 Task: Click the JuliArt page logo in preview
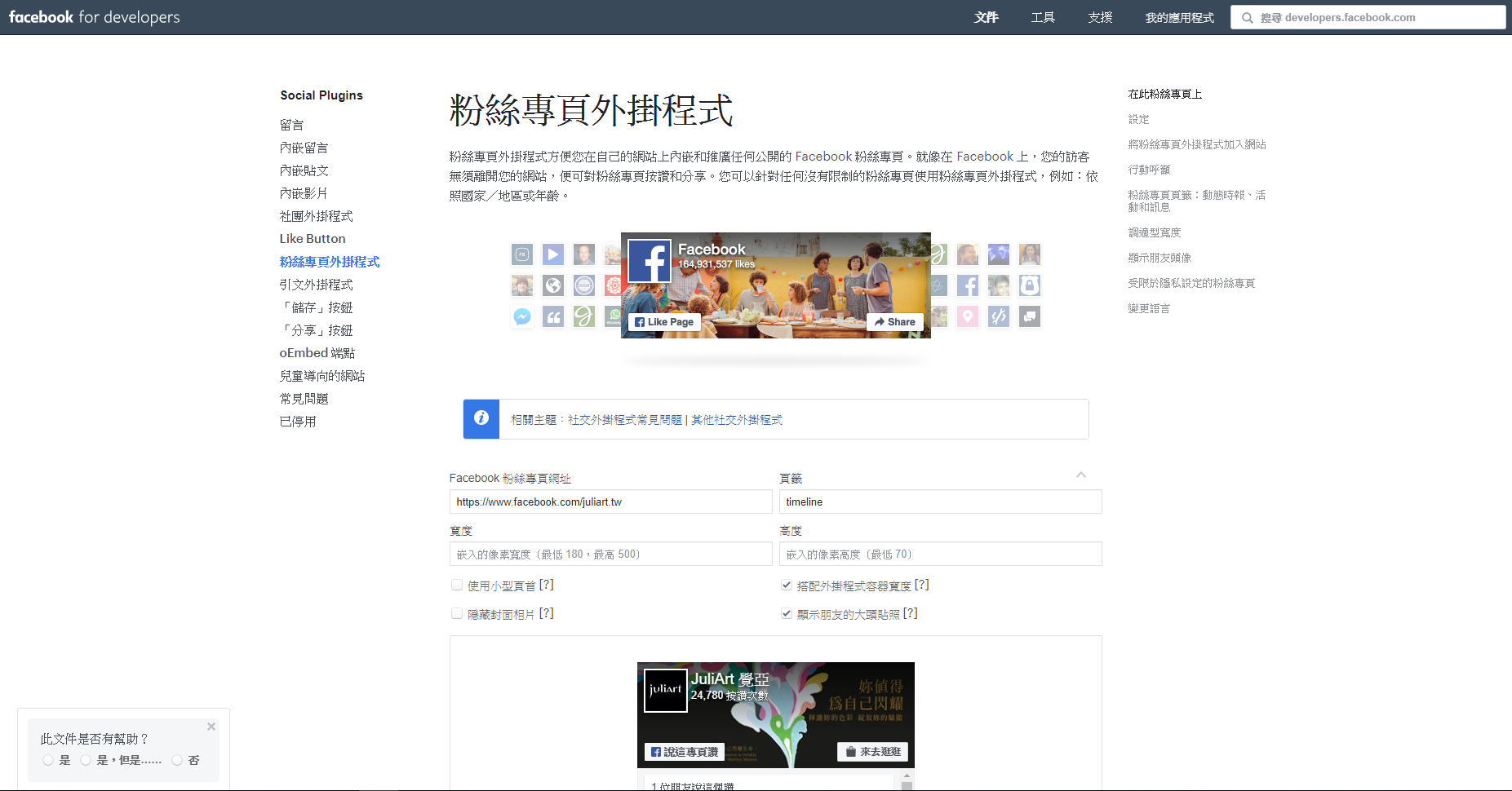(665, 691)
